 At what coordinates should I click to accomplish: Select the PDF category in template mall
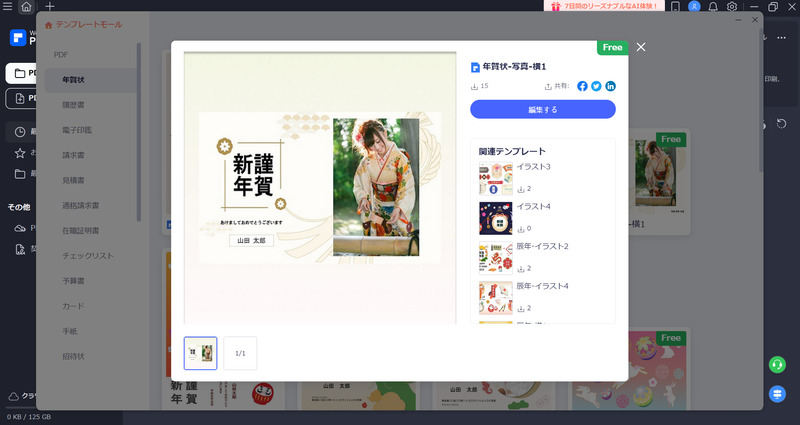pyautogui.click(x=61, y=55)
